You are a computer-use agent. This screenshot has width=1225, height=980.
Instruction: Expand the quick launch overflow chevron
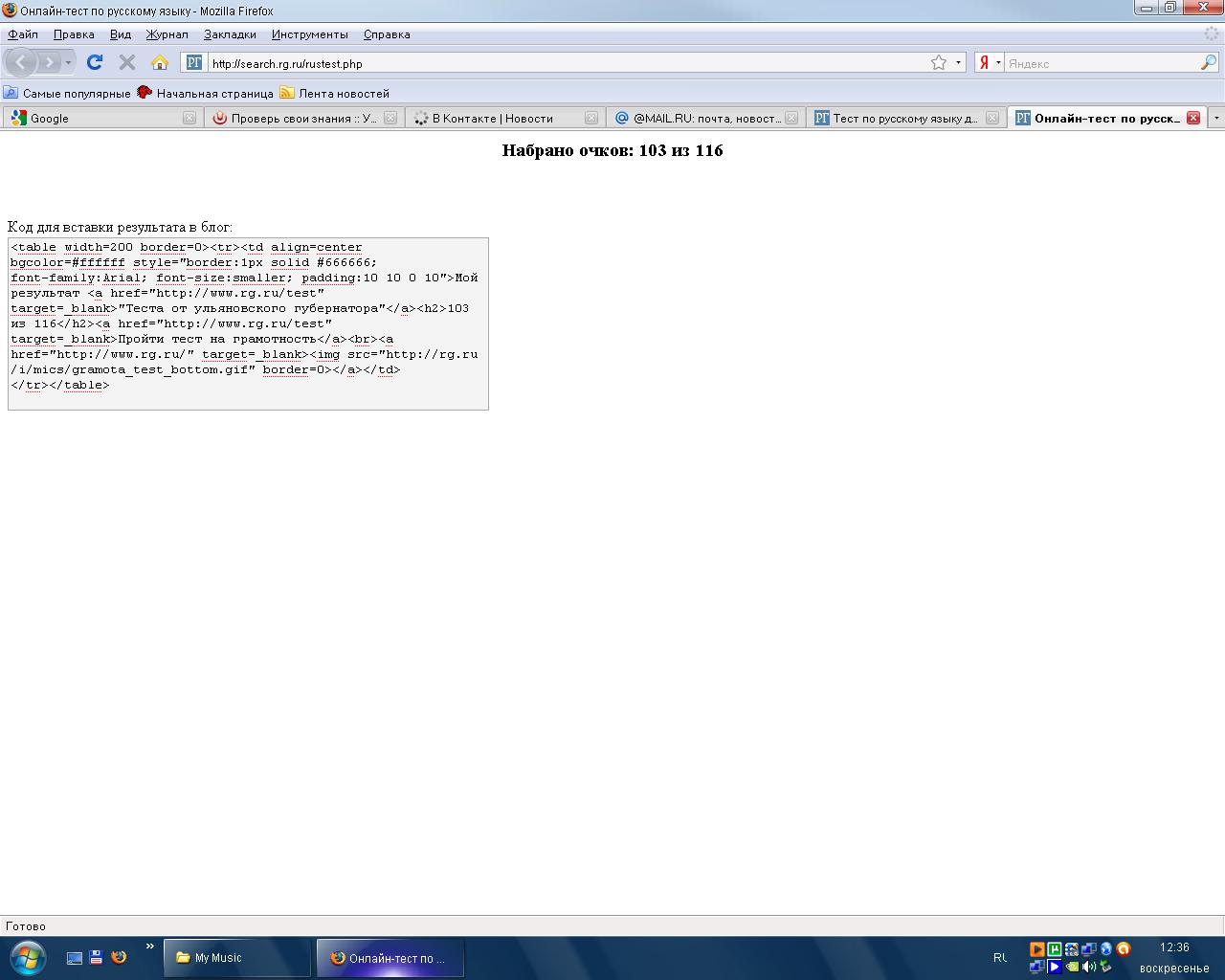[x=150, y=947]
